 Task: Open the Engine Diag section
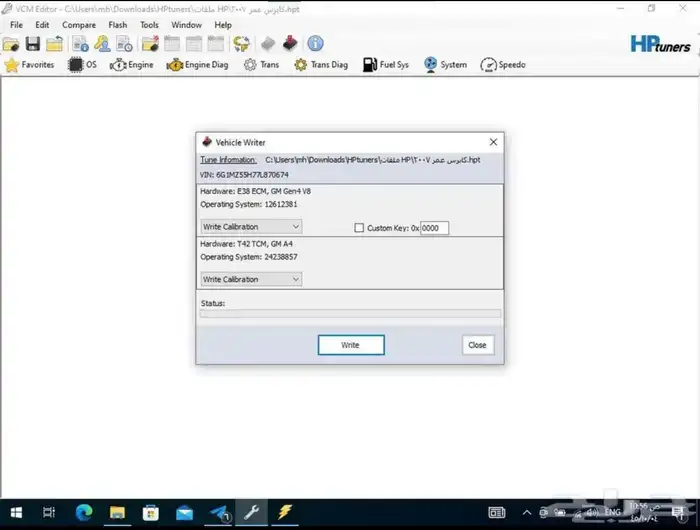[x=197, y=65]
